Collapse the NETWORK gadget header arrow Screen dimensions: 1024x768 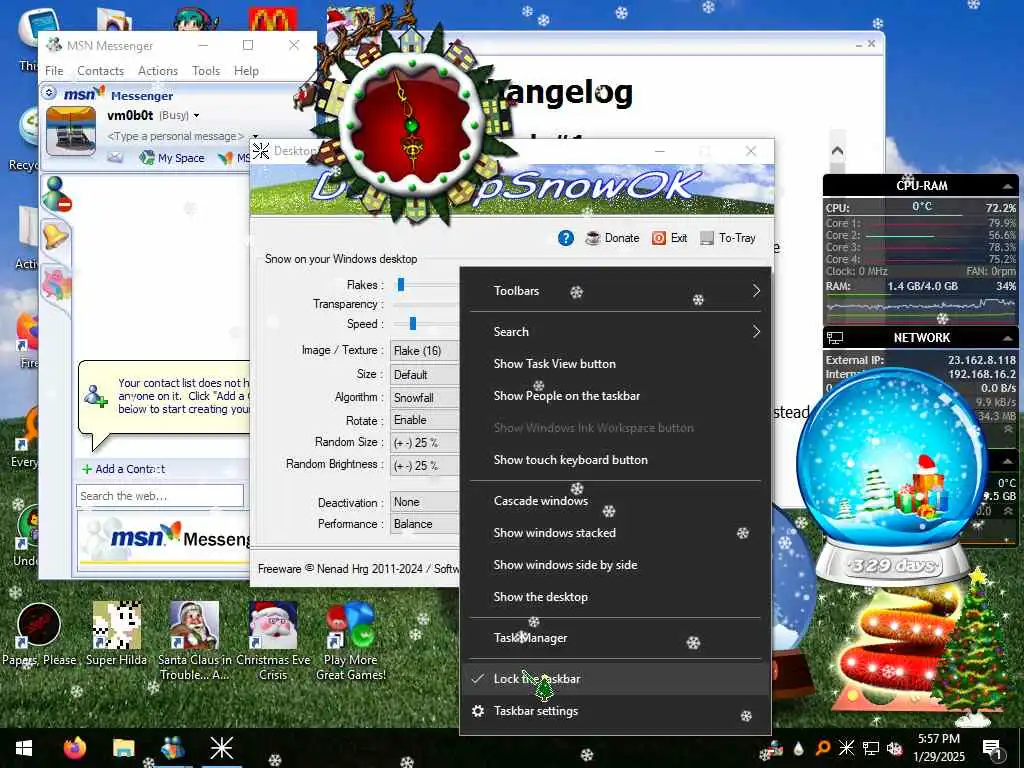point(1008,338)
